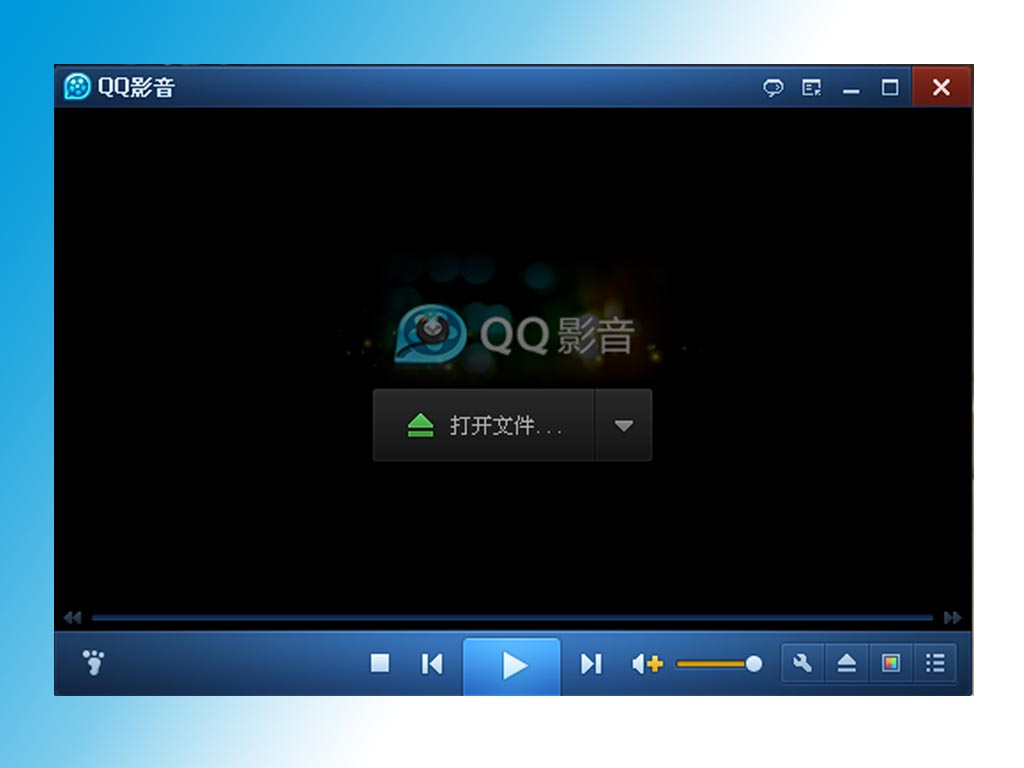Click the QQ影音 logo in the title bar

click(x=77, y=86)
